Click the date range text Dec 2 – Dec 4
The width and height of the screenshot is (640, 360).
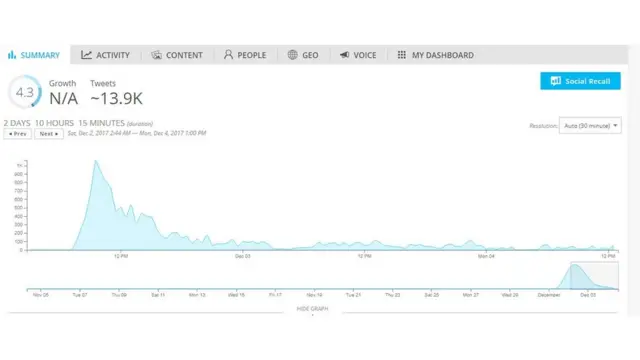click(137, 133)
